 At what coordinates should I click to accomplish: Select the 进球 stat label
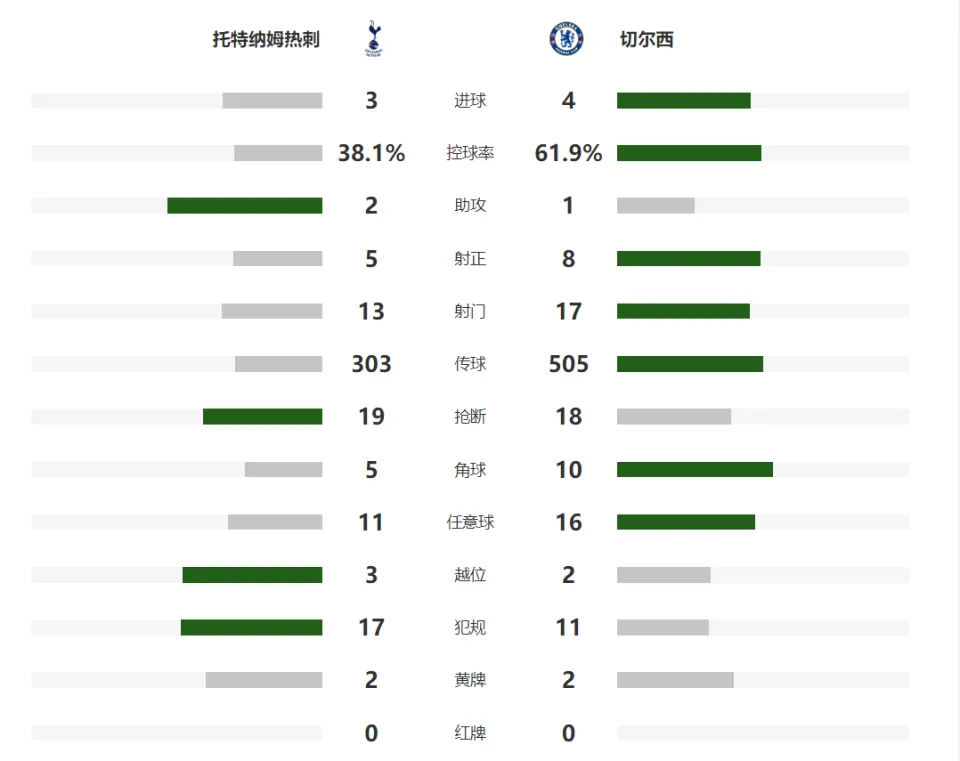pyautogui.click(x=470, y=100)
